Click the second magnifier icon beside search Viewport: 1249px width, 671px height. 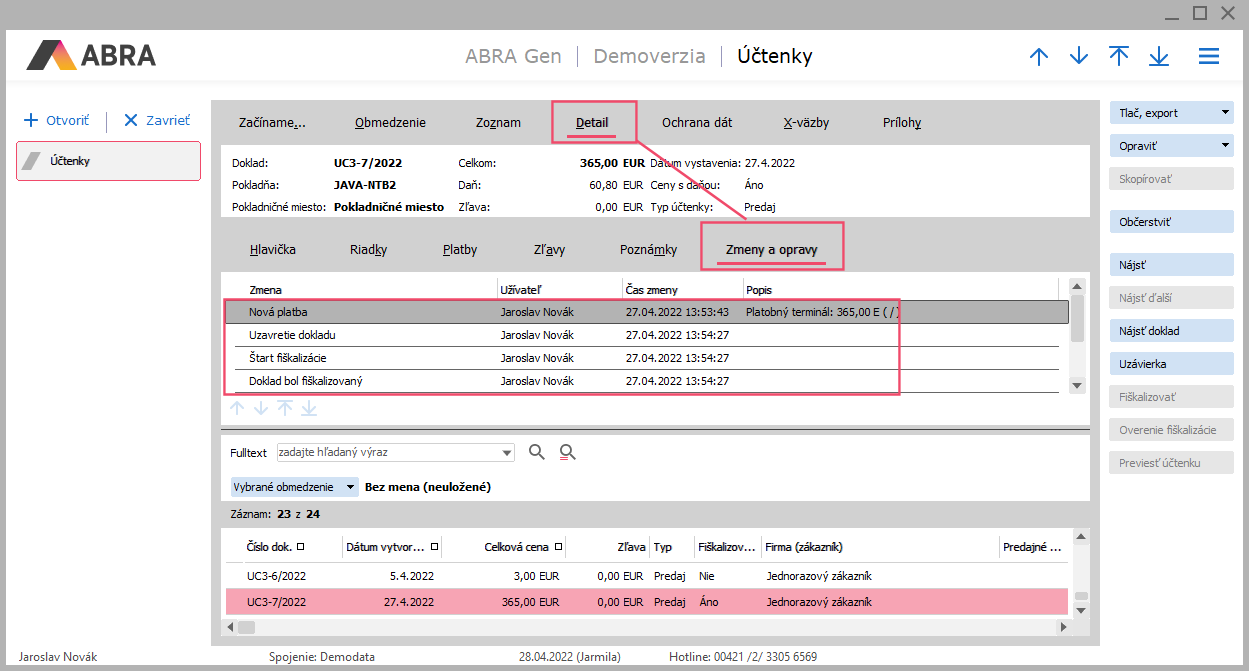click(567, 453)
